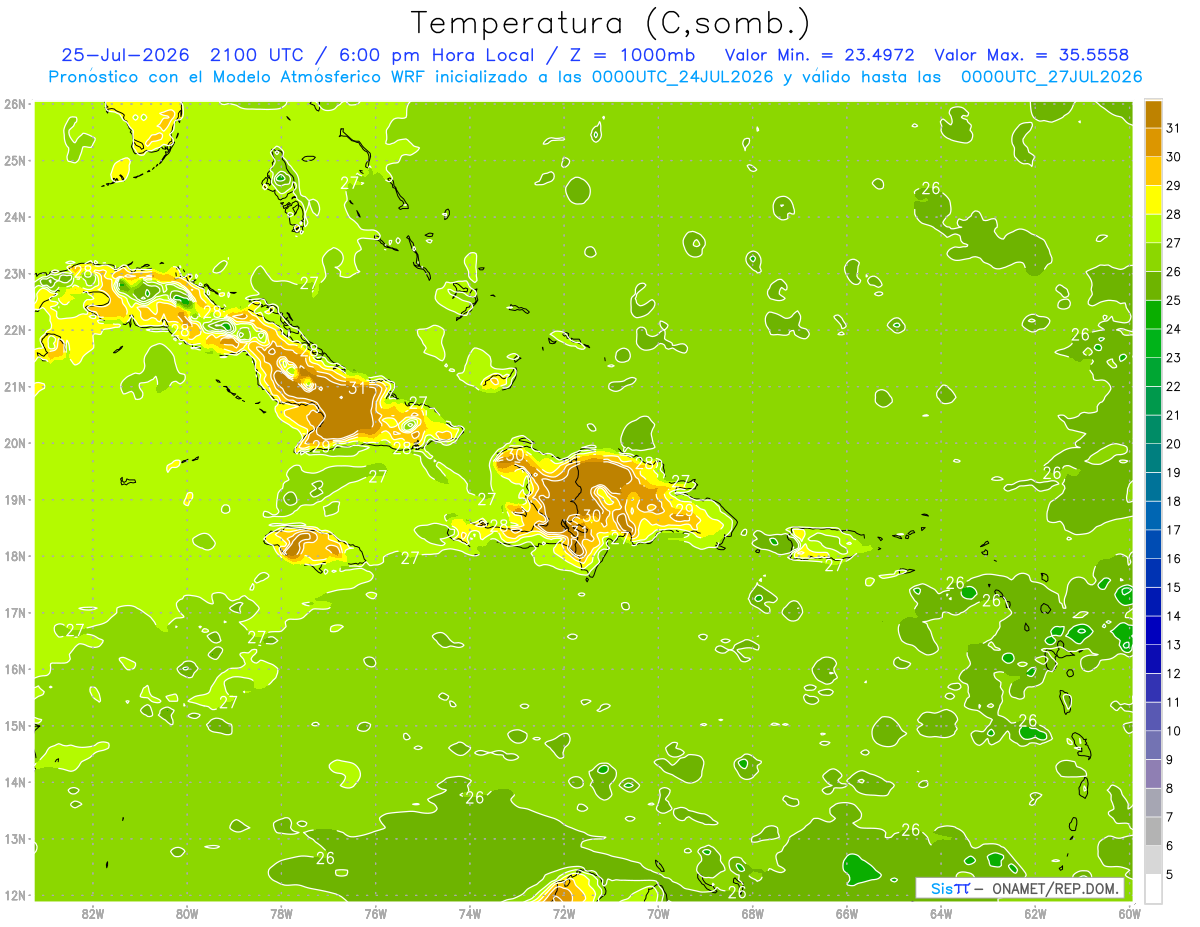Click the brown color bar segment above 31
The height and width of the screenshot is (927, 1200).
(x=1153, y=114)
